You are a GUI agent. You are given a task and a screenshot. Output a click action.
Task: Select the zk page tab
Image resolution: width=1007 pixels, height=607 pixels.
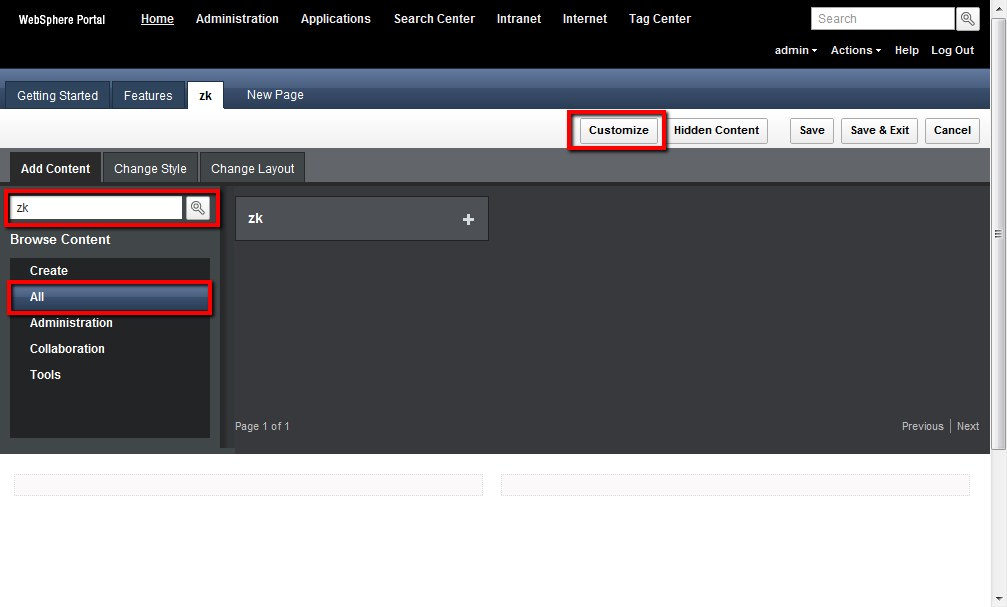pos(206,95)
